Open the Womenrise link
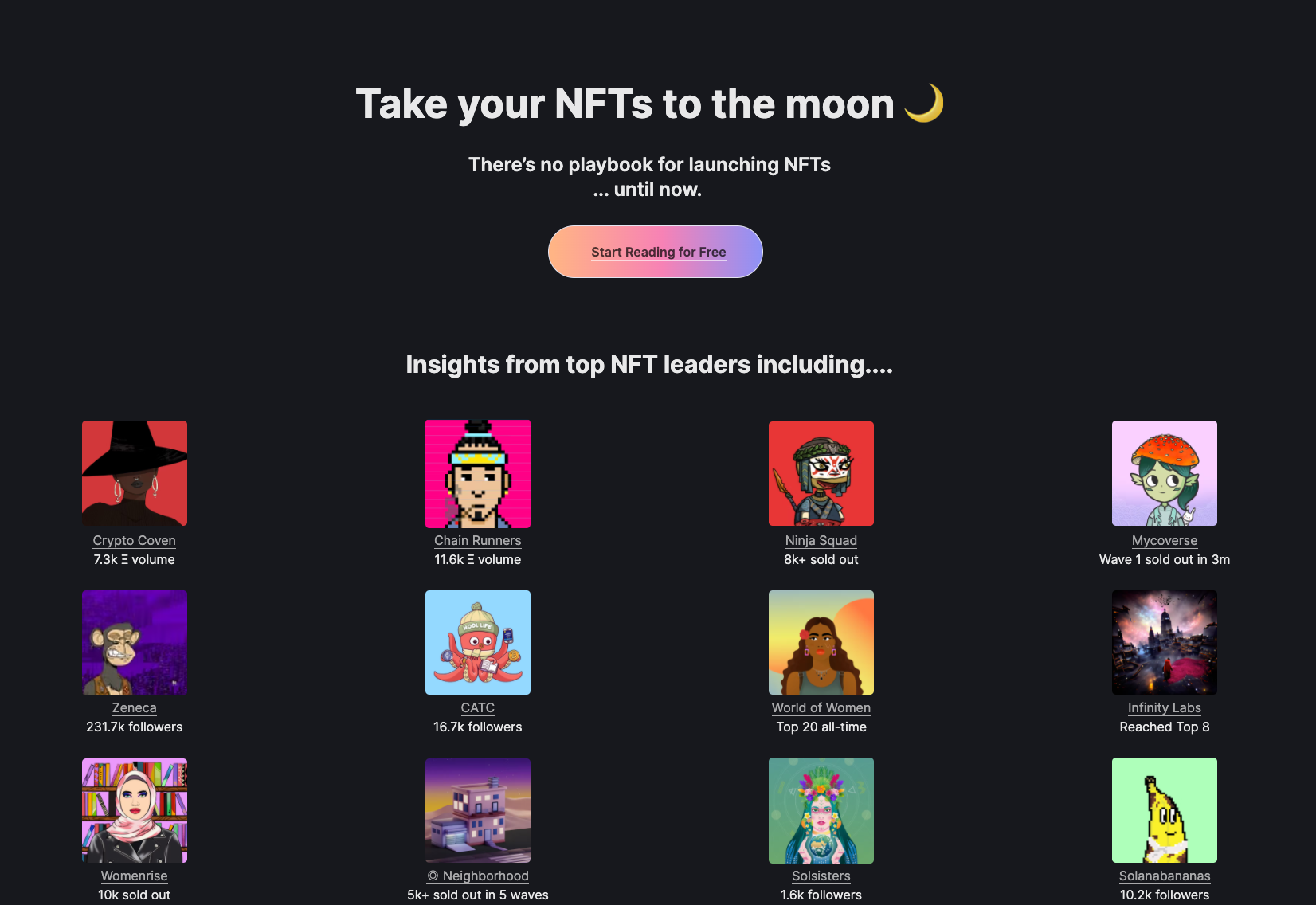 point(134,876)
